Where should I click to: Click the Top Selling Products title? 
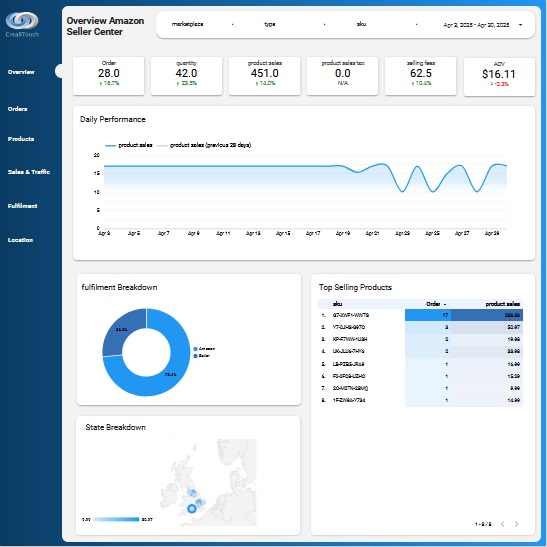click(355, 287)
